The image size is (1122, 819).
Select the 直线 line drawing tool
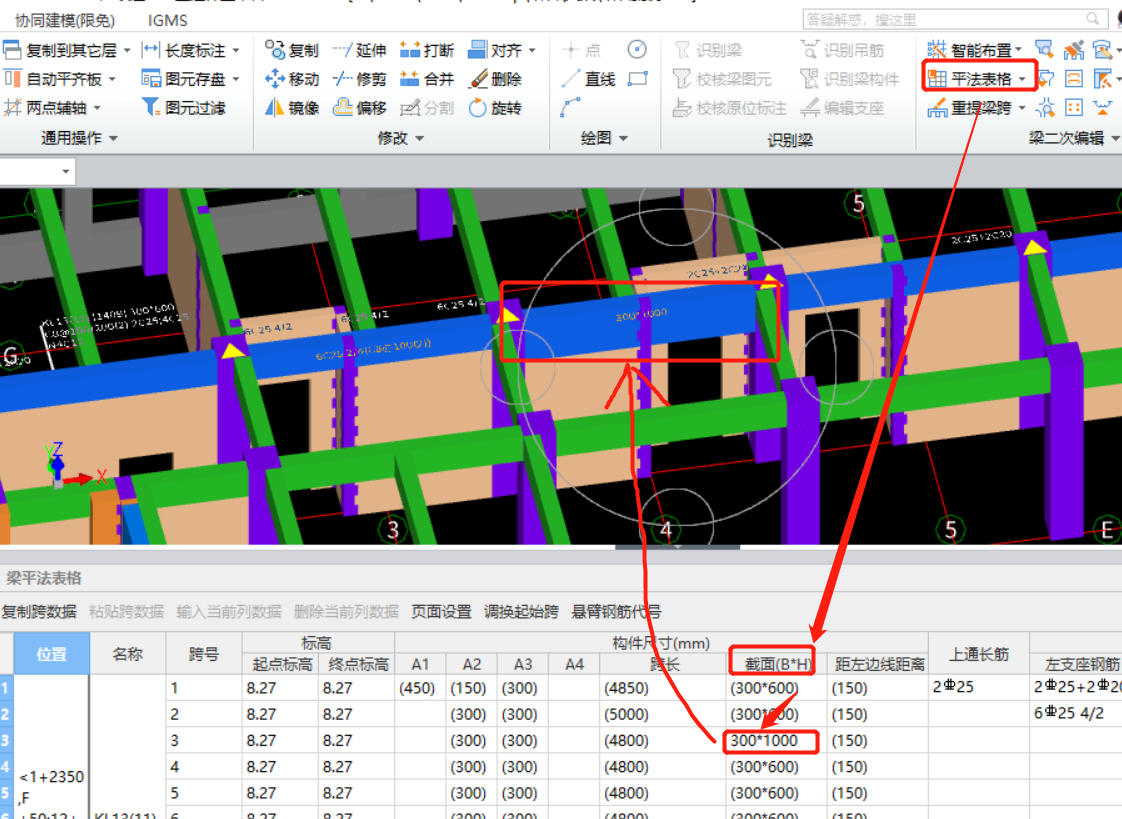[589, 79]
